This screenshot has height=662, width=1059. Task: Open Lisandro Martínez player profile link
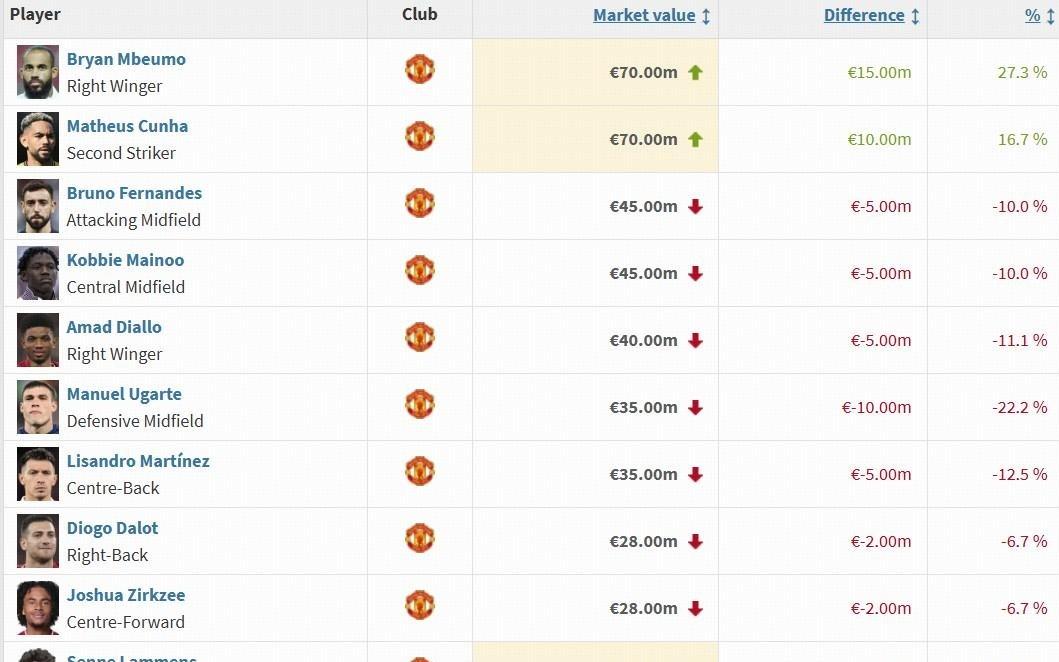pyautogui.click(x=138, y=461)
